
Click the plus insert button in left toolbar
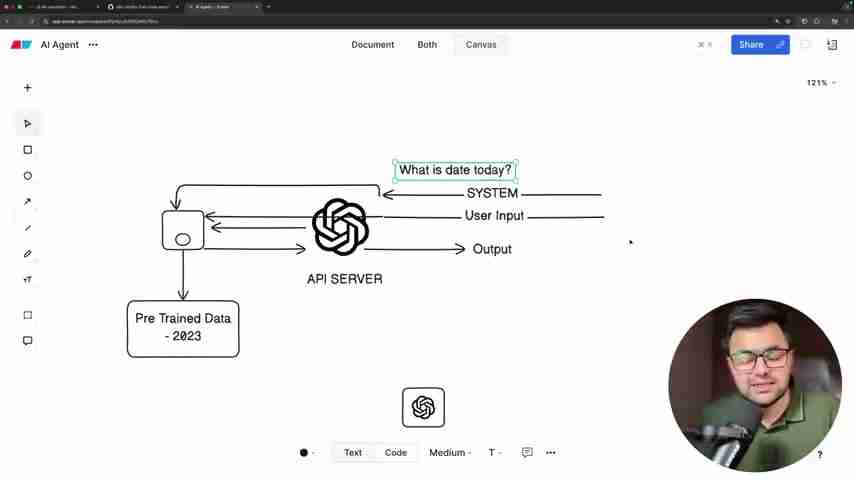tap(28, 88)
